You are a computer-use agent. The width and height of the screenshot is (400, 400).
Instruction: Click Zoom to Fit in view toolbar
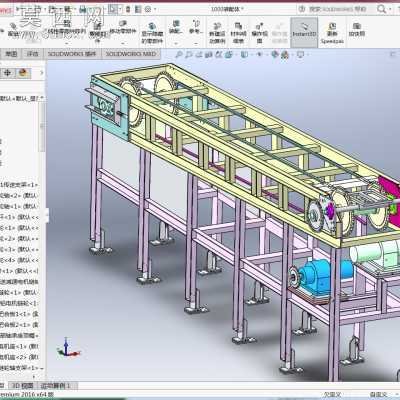click(179, 54)
